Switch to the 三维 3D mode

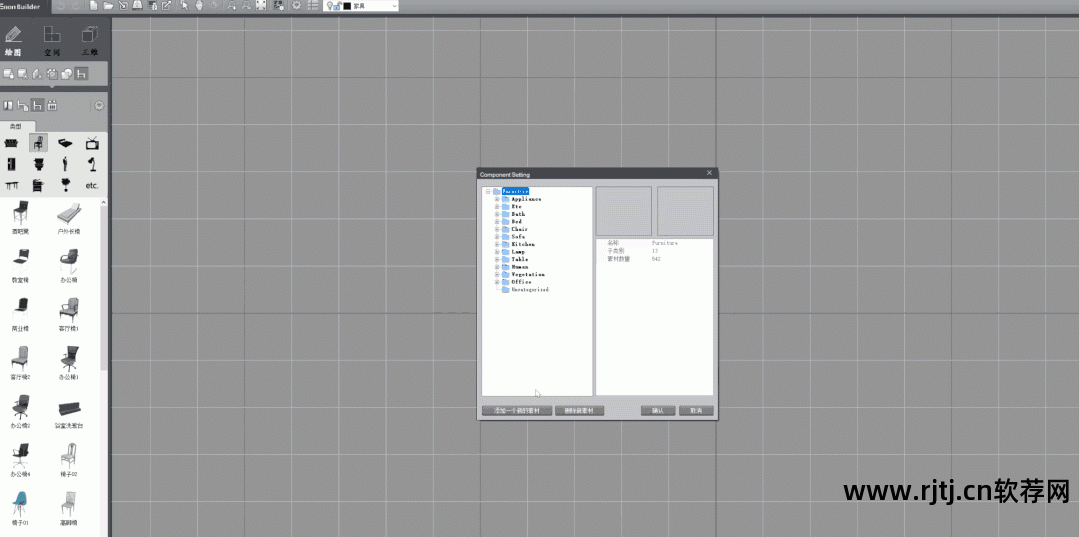pyautogui.click(x=89, y=41)
